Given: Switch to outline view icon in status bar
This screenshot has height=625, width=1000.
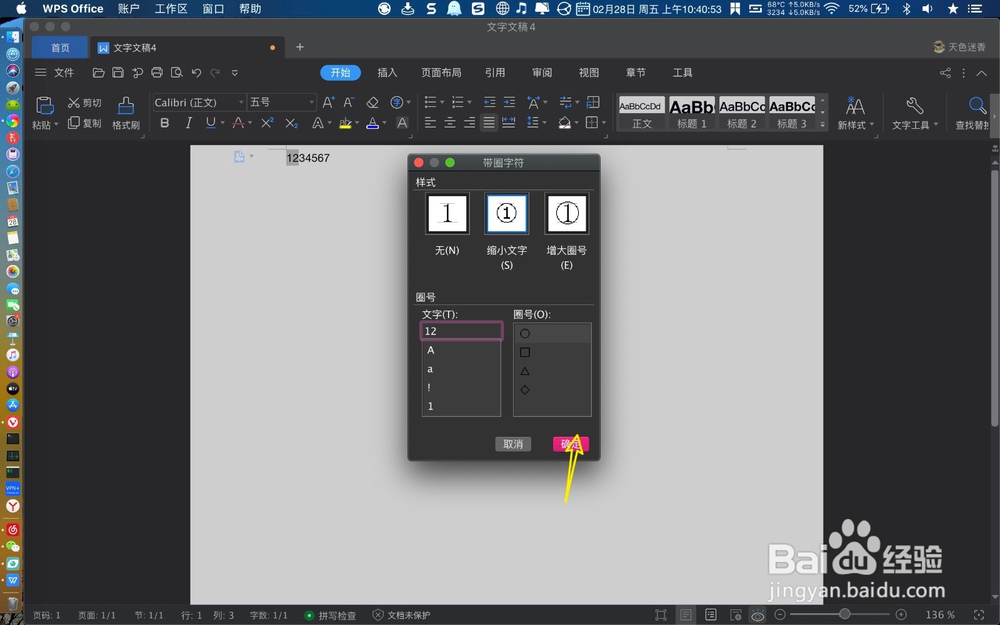Looking at the screenshot, I should [x=711, y=615].
